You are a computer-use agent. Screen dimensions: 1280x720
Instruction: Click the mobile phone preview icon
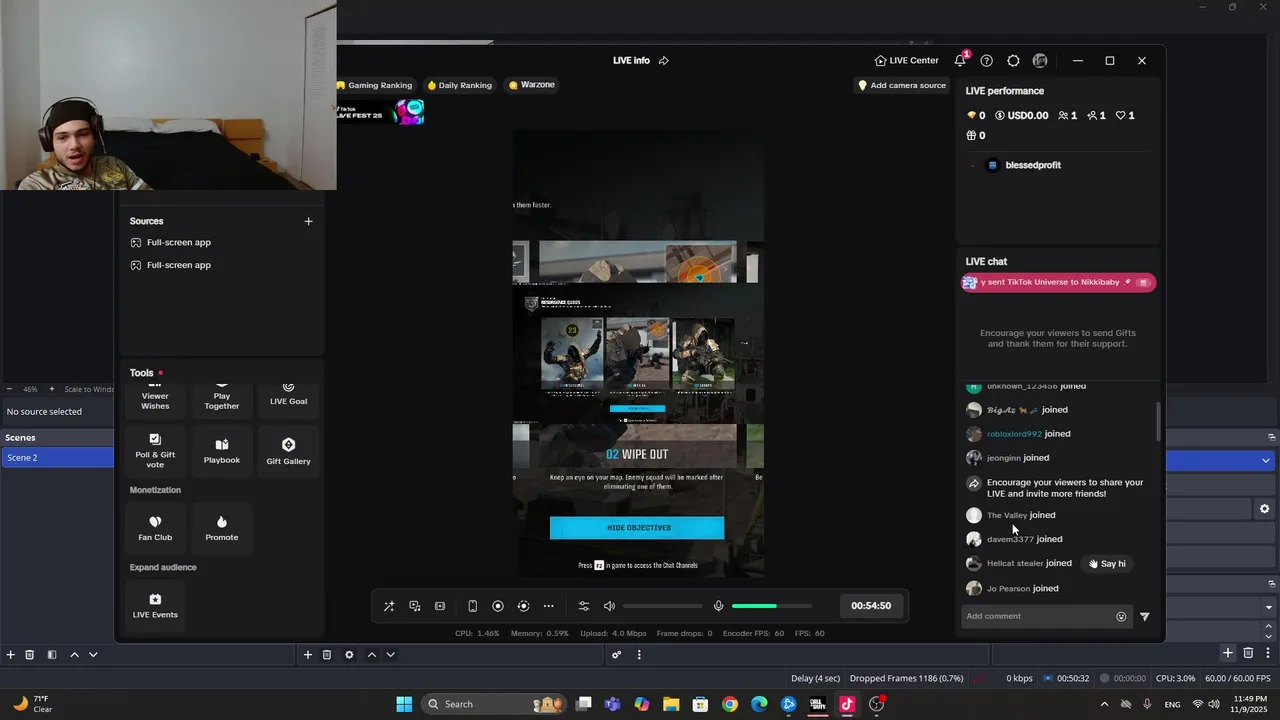pyautogui.click(x=473, y=606)
